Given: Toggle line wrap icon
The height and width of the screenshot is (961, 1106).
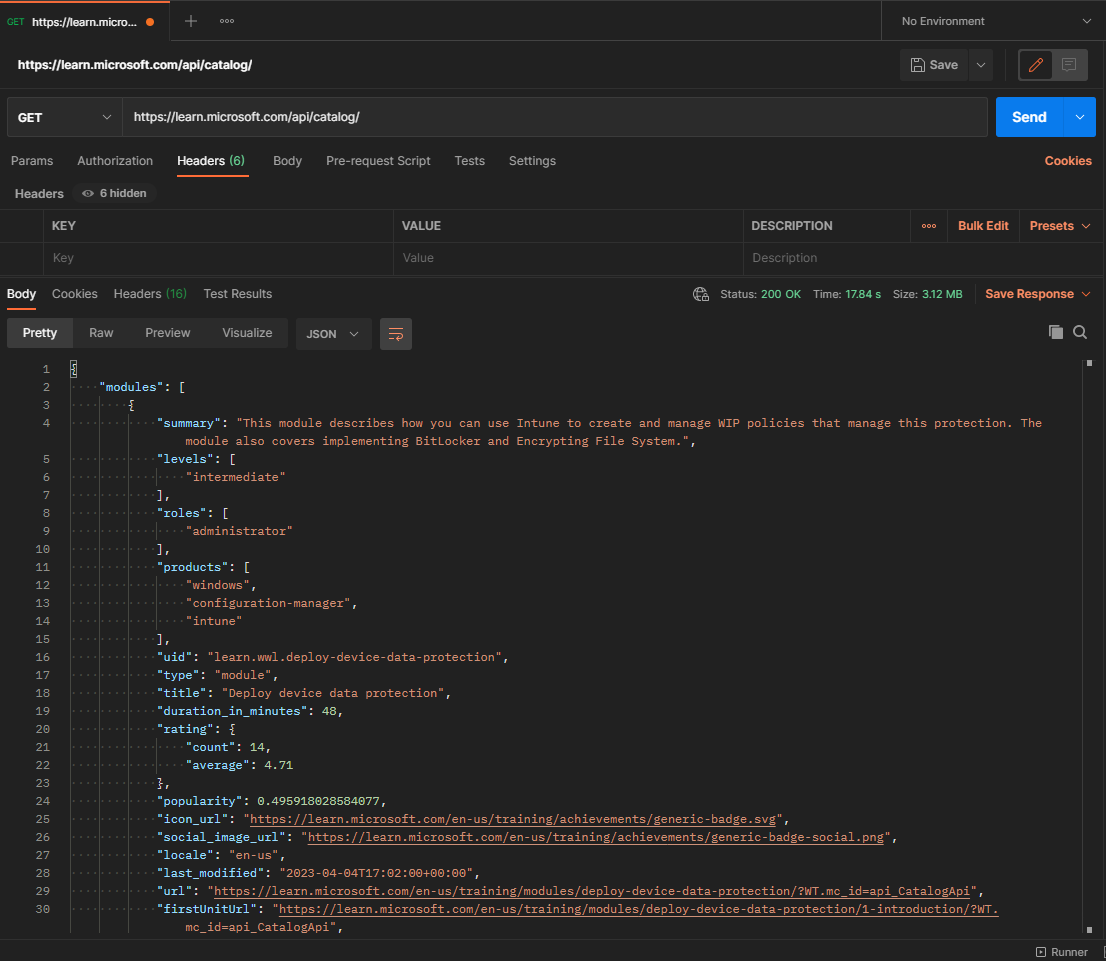Looking at the screenshot, I should point(396,334).
